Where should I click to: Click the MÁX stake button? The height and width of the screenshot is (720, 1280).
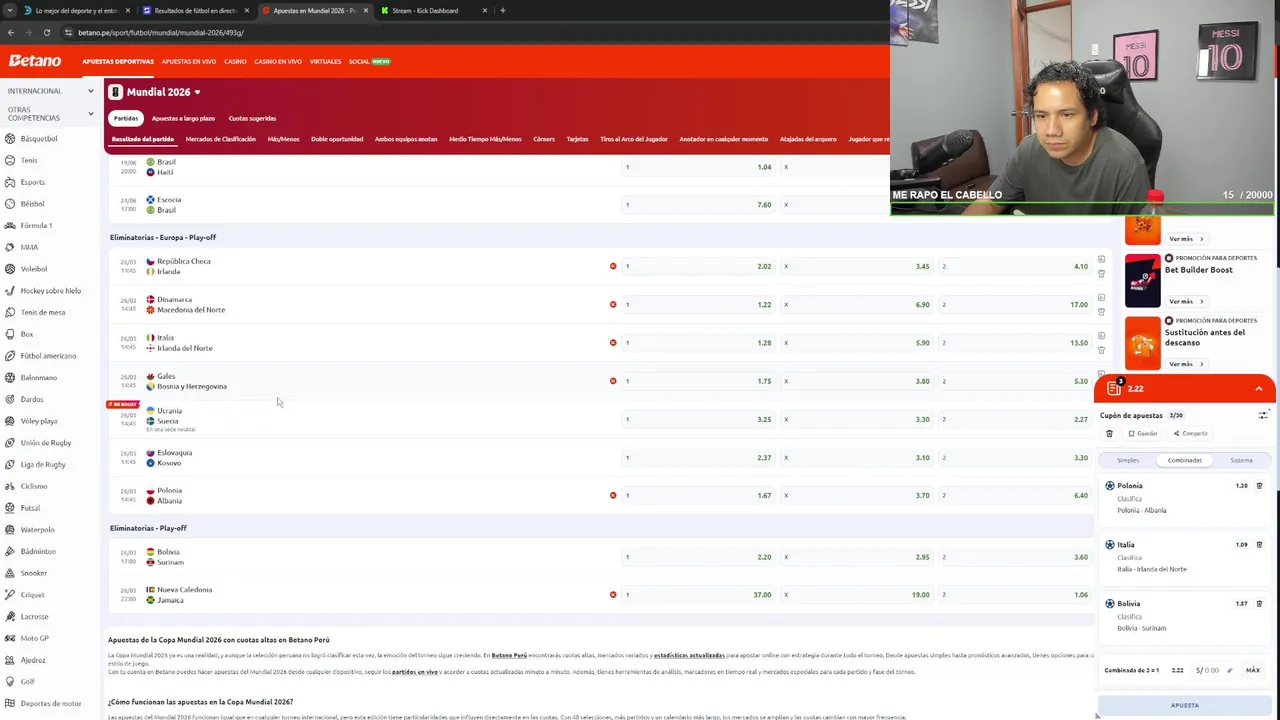(1252, 670)
